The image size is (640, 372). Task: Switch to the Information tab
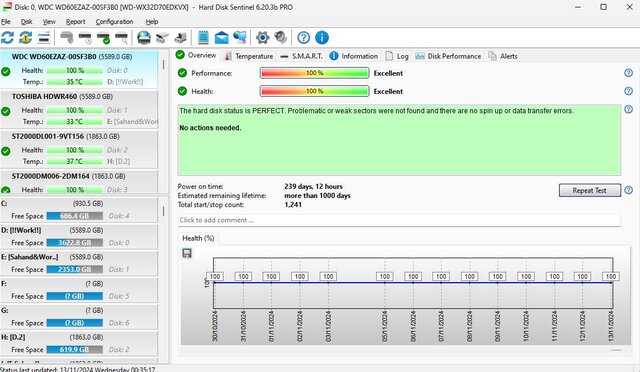tap(353, 56)
